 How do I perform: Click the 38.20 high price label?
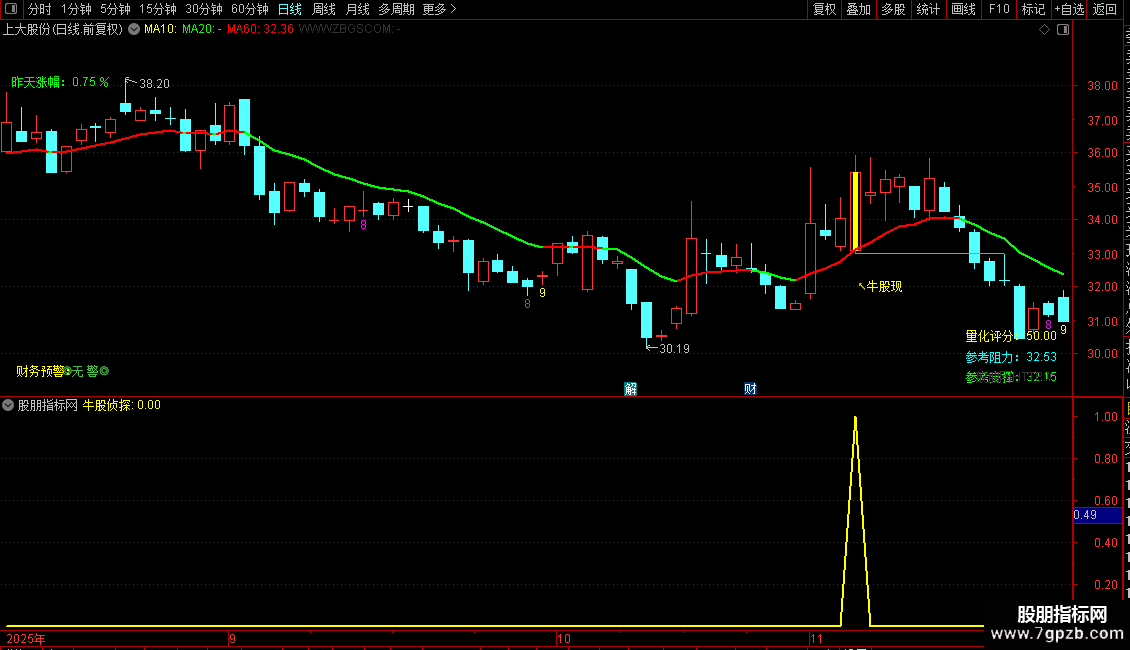[x=154, y=84]
